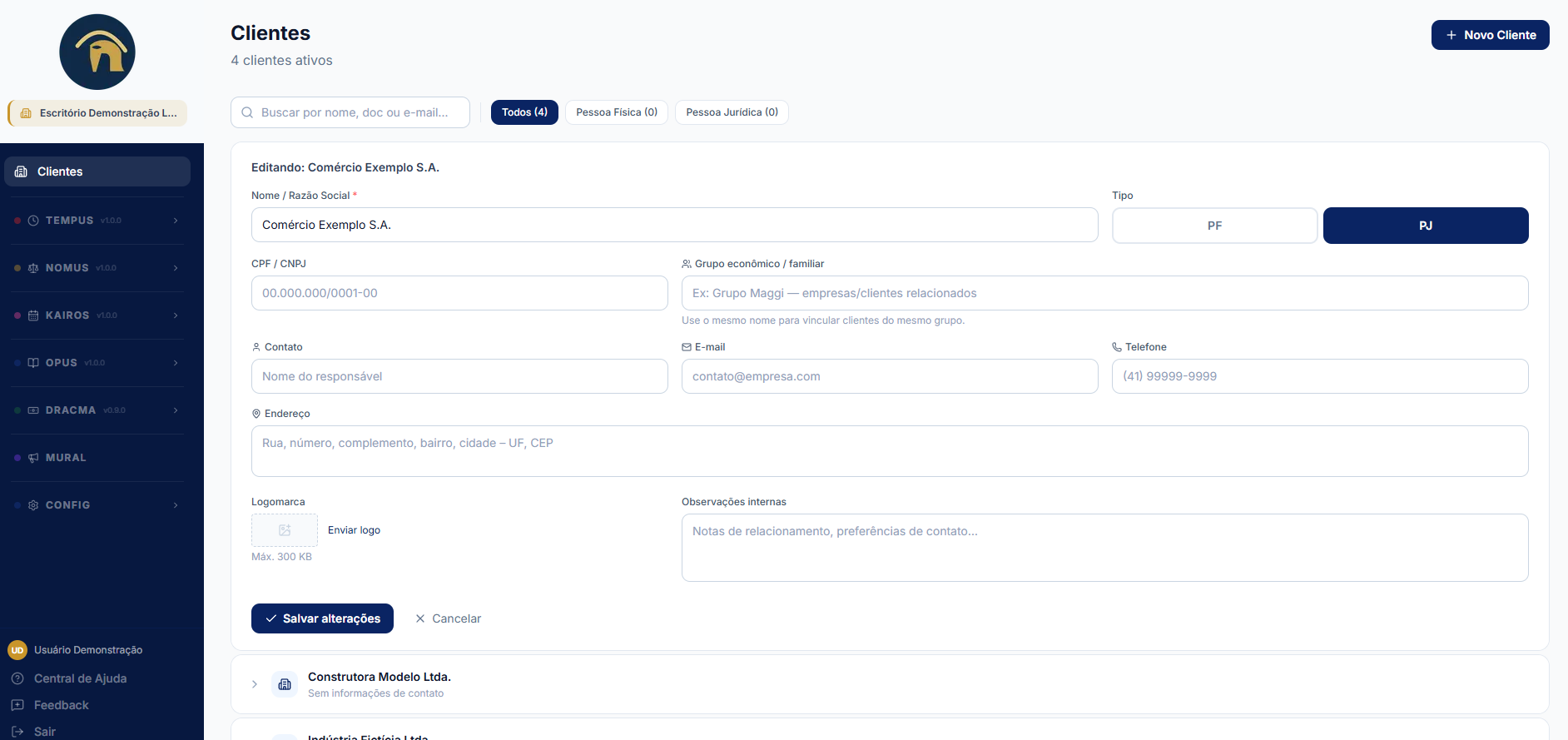The width and height of the screenshot is (1568, 740).
Task: Click the Construtora Modelo building icon
Action: 285,684
